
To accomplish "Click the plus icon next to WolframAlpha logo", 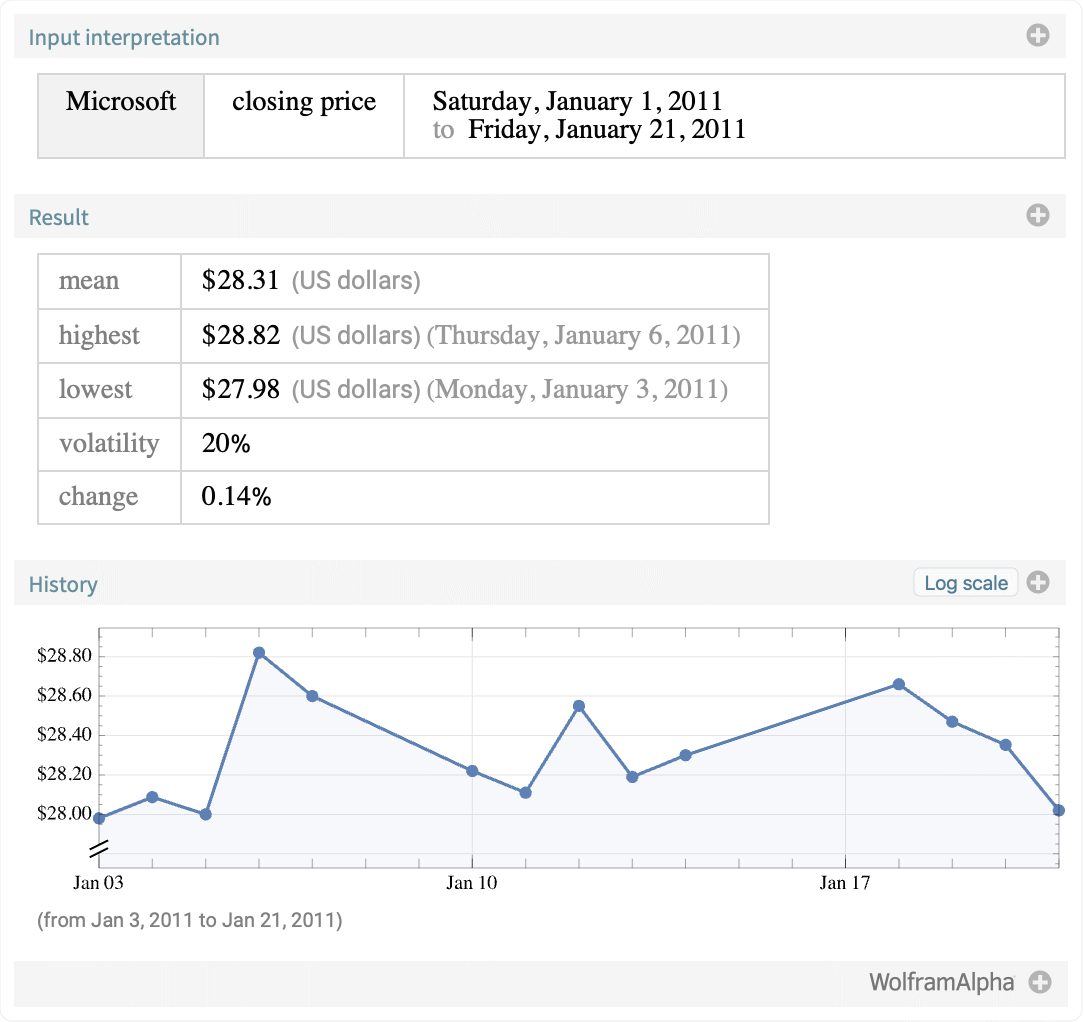I will click(1040, 982).
